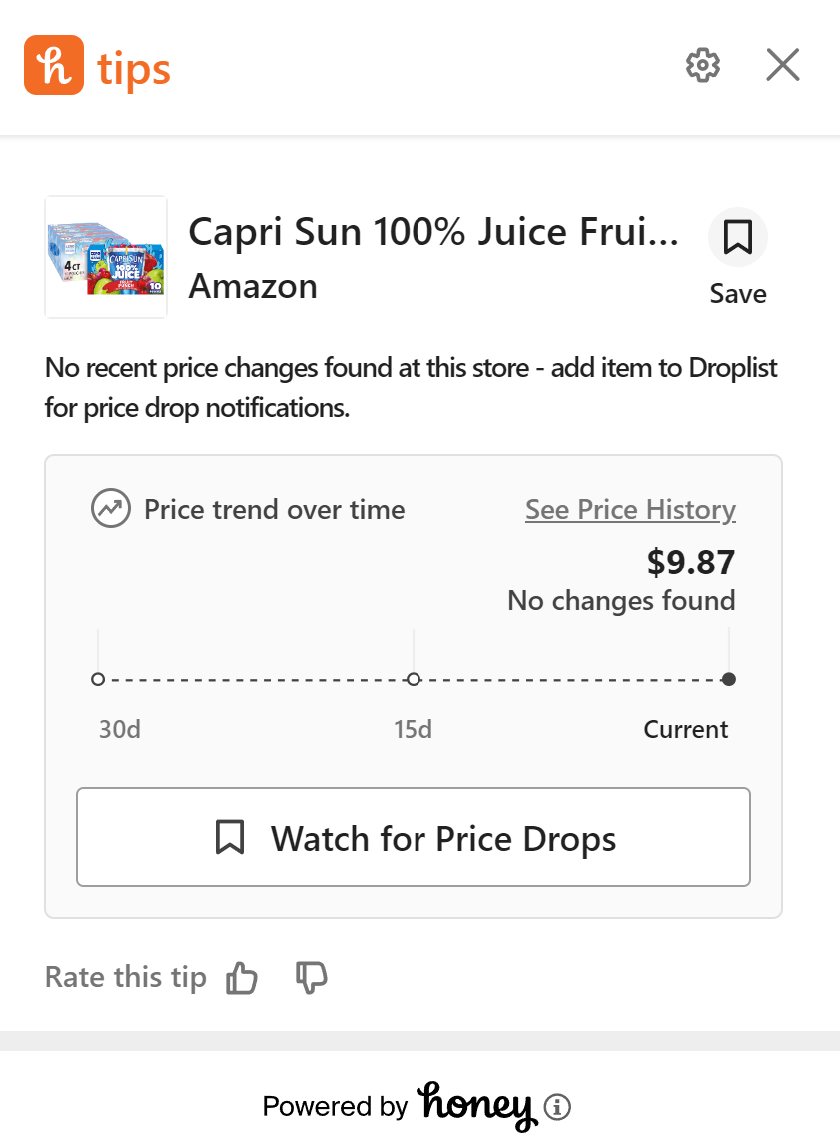Close the Honey tips panel

tap(782, 65)
